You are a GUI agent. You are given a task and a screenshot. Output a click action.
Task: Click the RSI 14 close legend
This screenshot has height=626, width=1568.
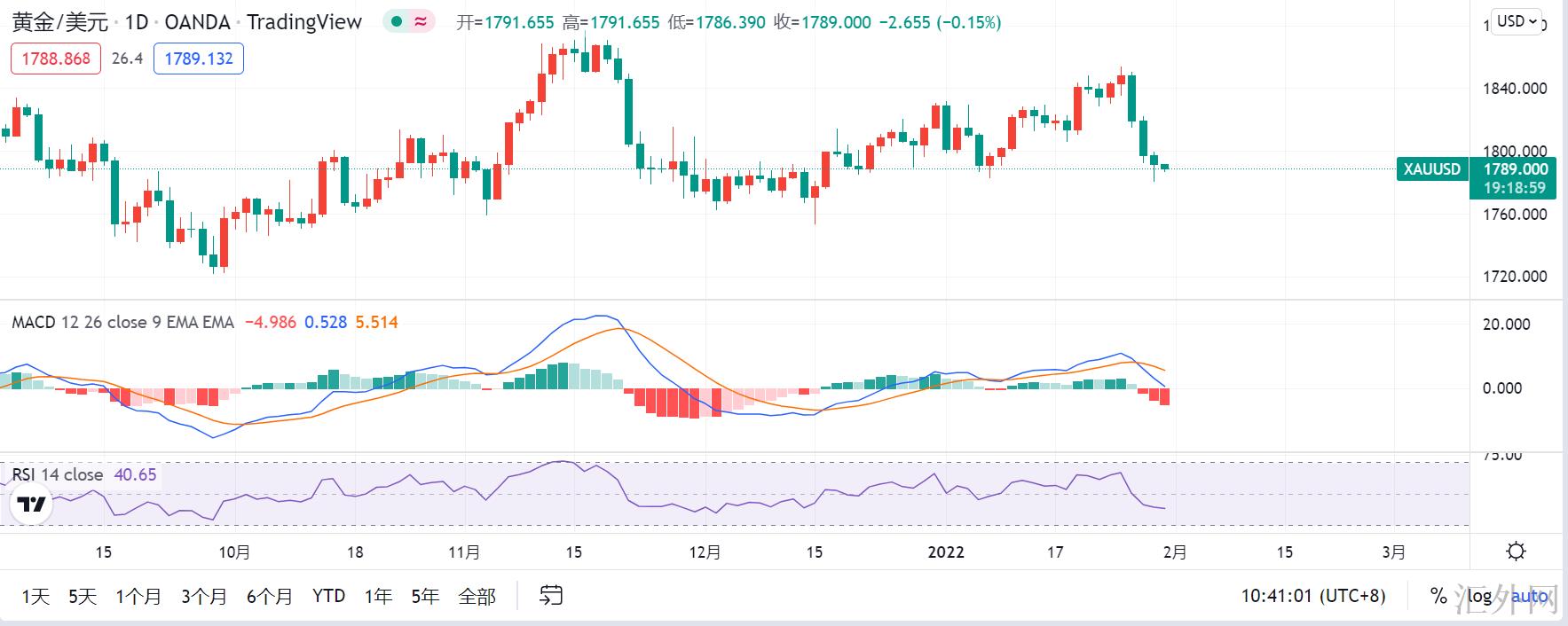point(58,474)
